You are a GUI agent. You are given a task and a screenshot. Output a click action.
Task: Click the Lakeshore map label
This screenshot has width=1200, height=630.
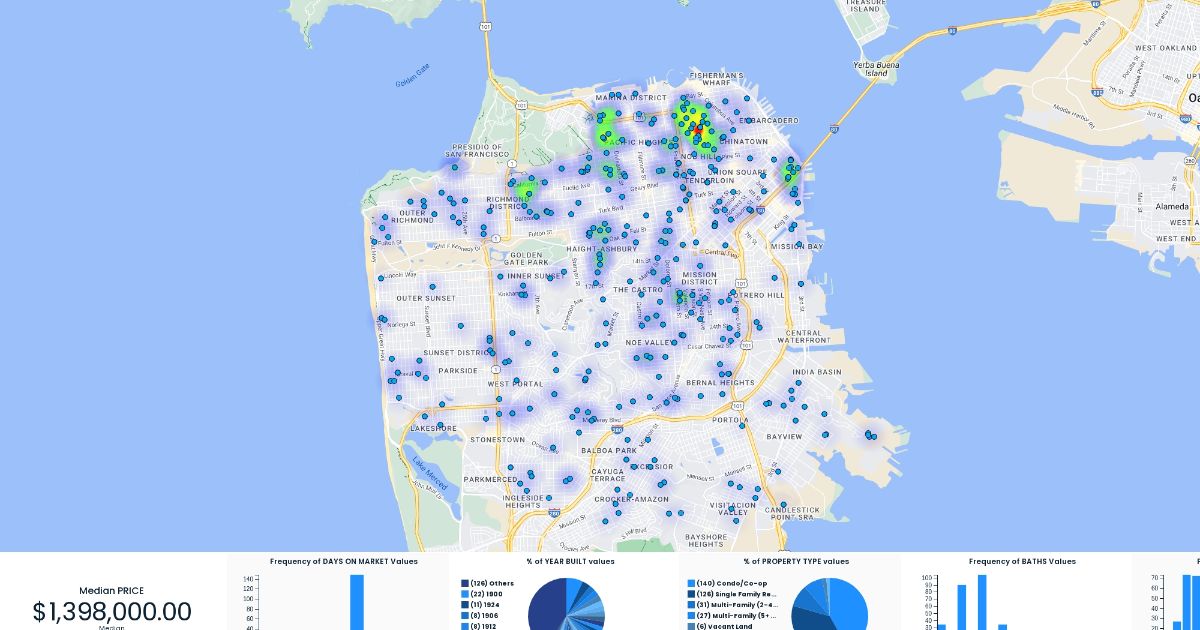click(433, 429)
